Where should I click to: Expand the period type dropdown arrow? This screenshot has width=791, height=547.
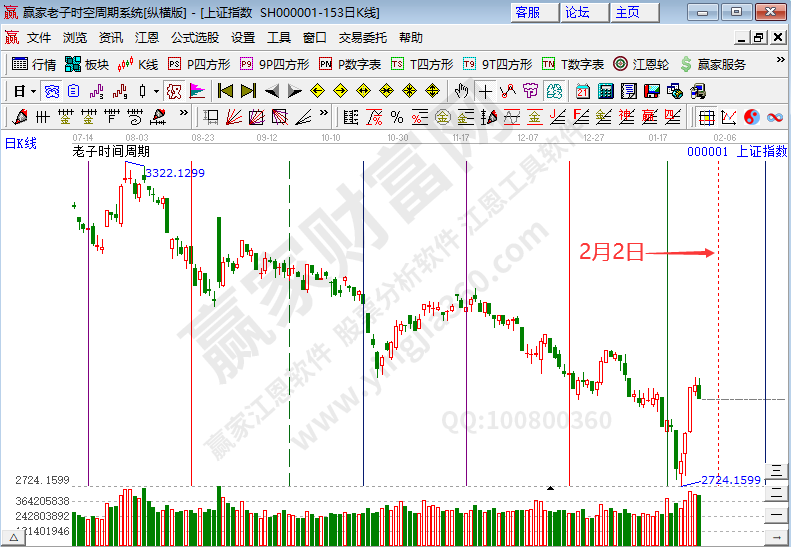click(33, 91)
